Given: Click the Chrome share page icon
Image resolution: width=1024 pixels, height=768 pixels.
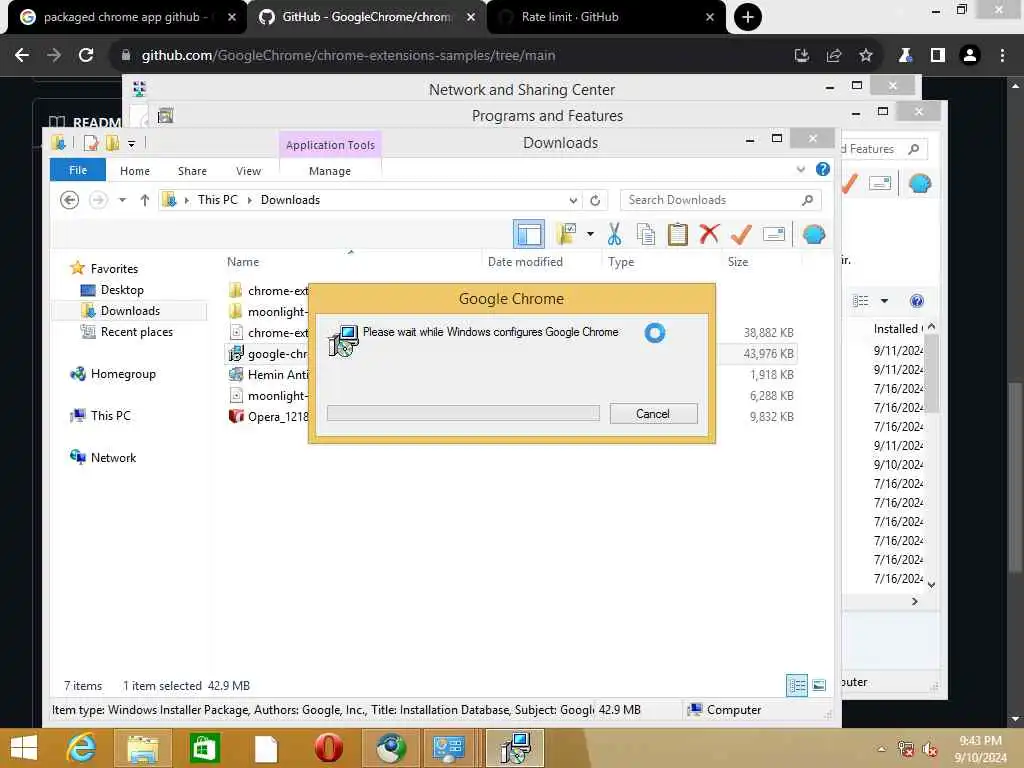Looking at the screenshot, I should click(834, 56).
